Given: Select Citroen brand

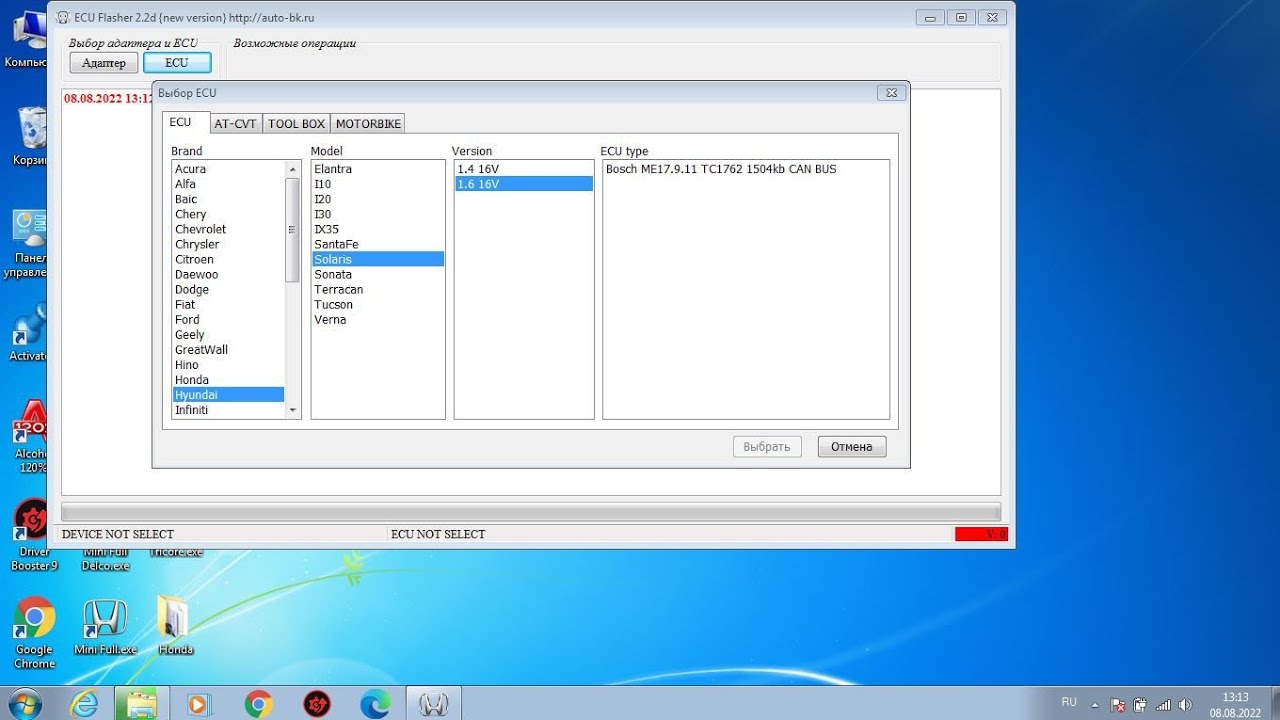Looking at the screenshot, I should point(228,259).
